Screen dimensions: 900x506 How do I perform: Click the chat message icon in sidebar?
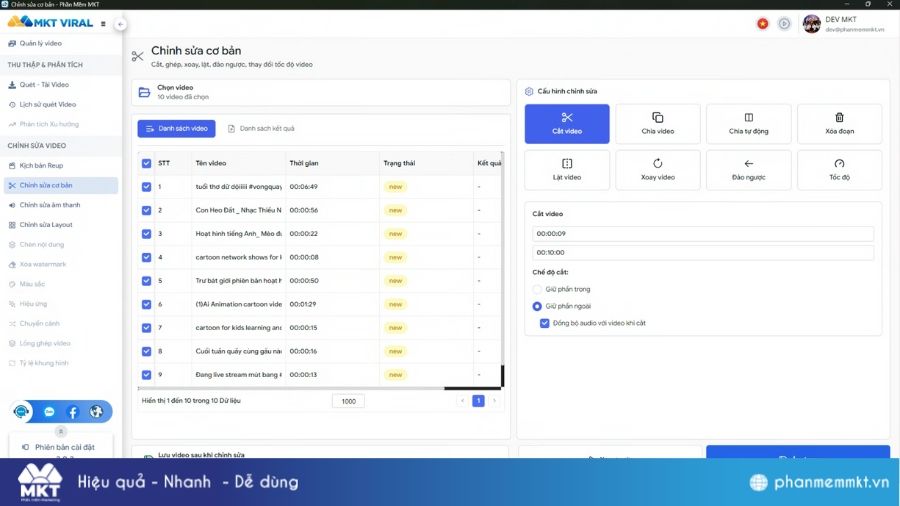(x=49, y=412)
